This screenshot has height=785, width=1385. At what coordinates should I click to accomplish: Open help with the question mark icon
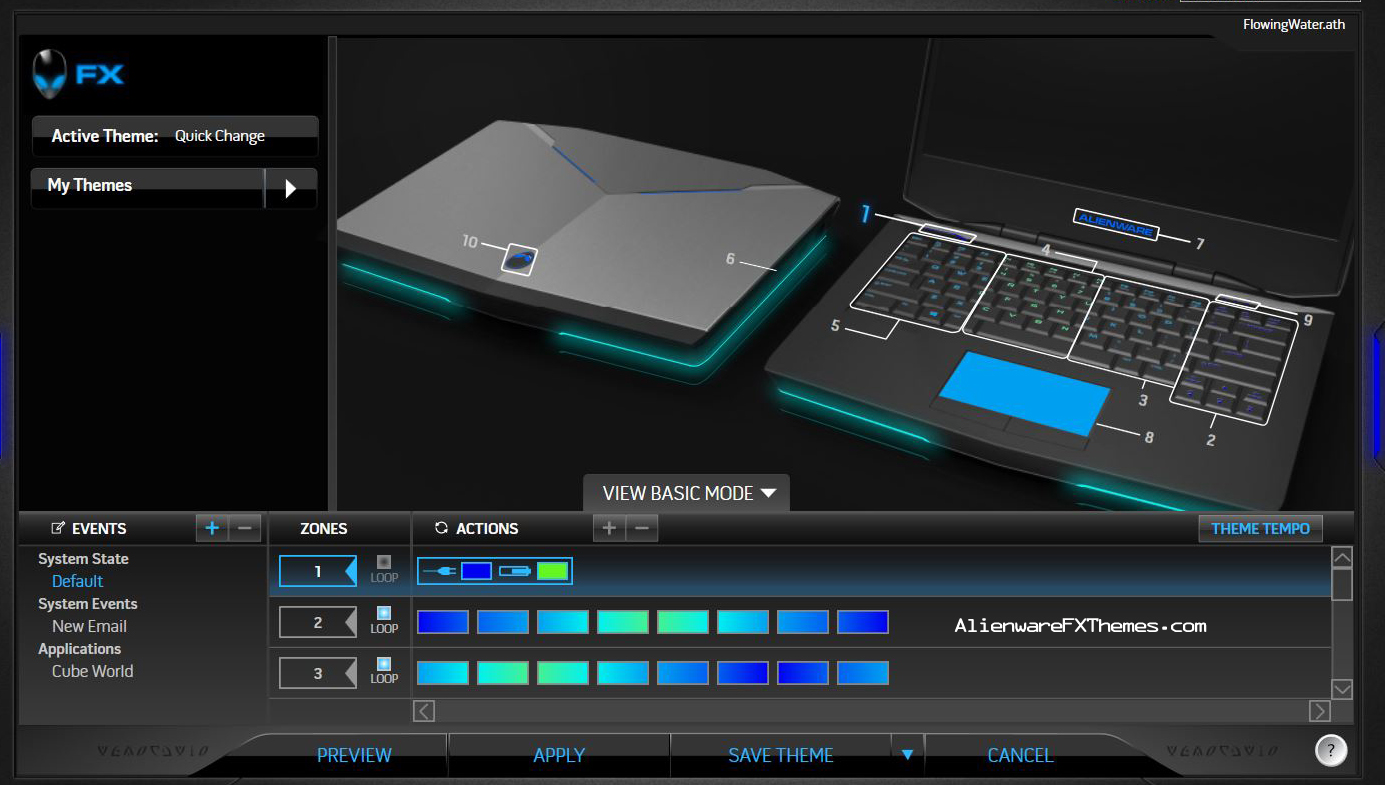point(1331,750)
